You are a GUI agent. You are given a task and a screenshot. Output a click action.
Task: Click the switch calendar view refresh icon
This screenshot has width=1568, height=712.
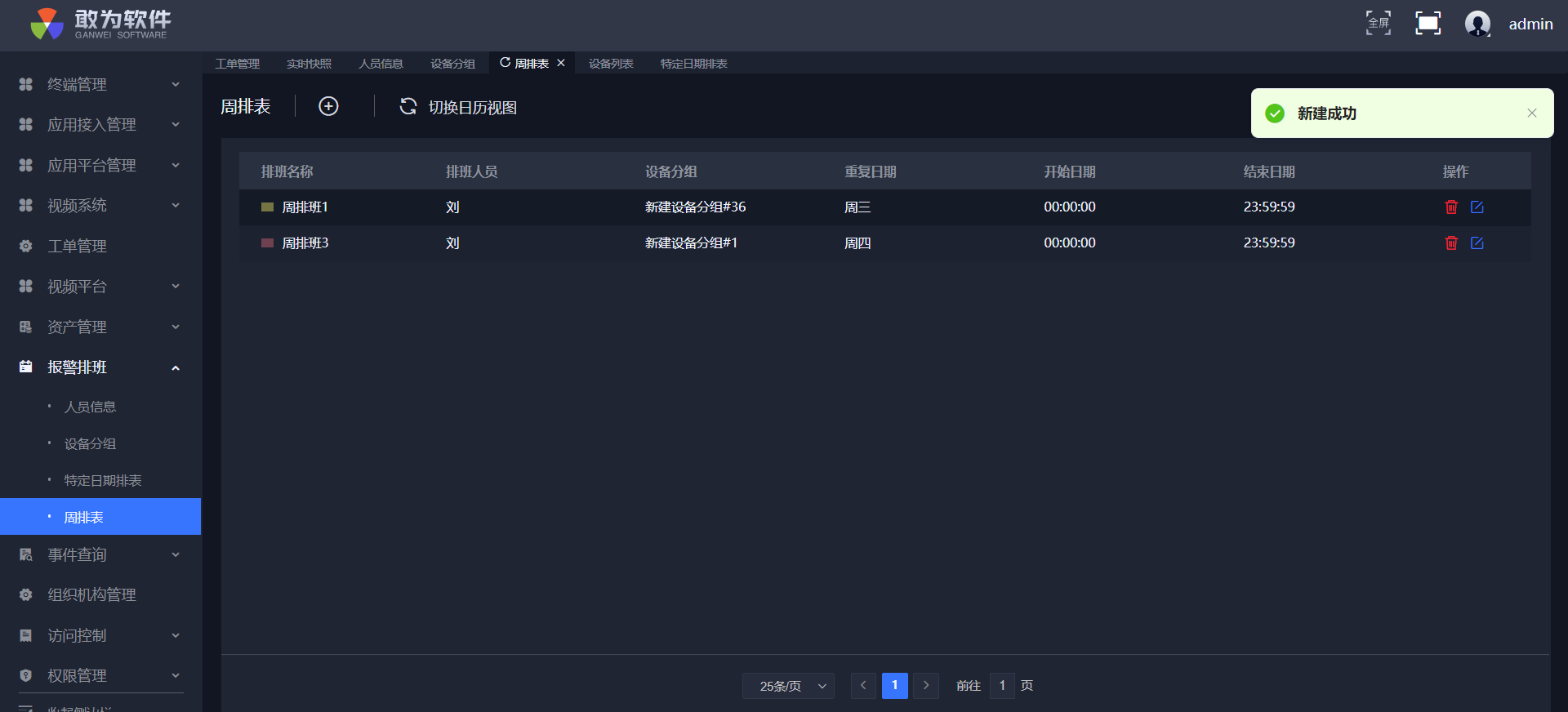tap(408, 107)
